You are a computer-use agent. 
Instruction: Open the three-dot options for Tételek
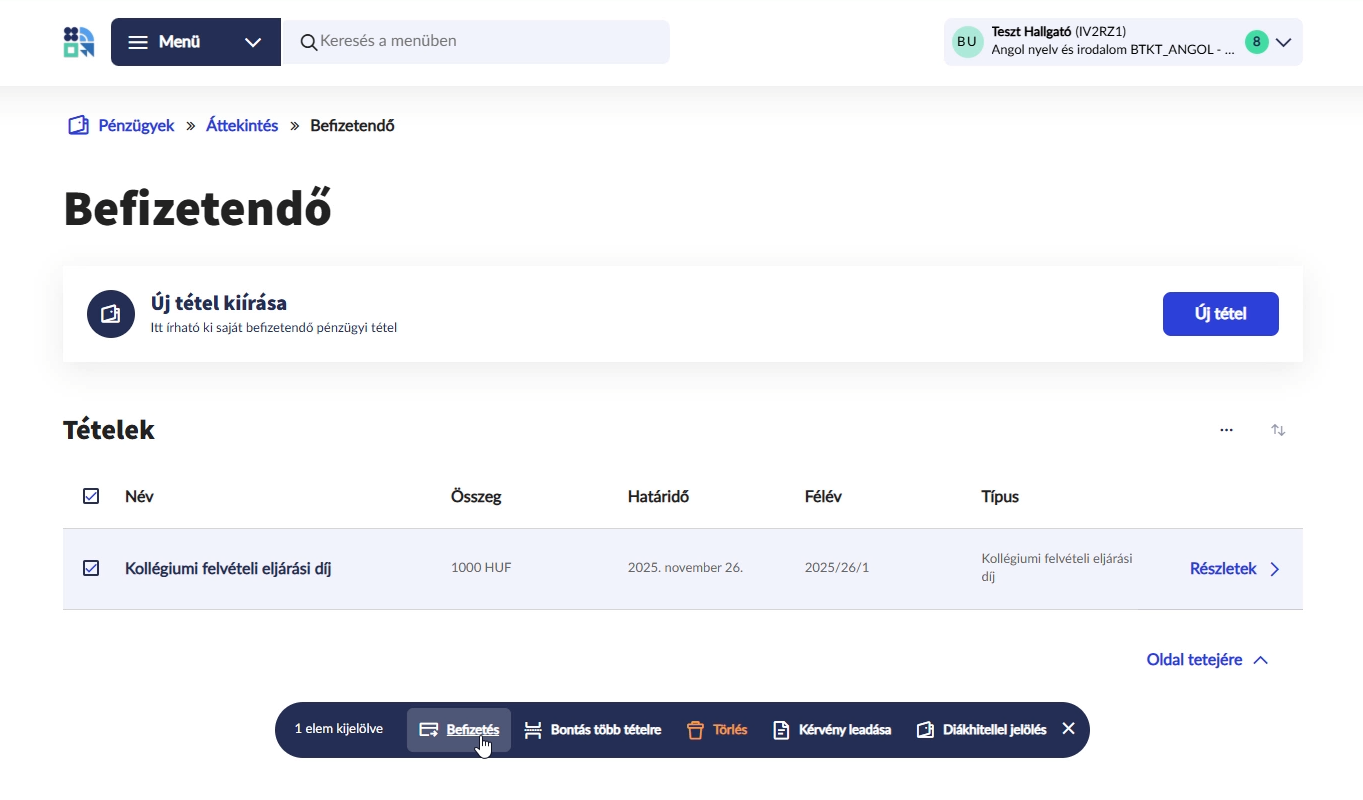pos(1226,430)
